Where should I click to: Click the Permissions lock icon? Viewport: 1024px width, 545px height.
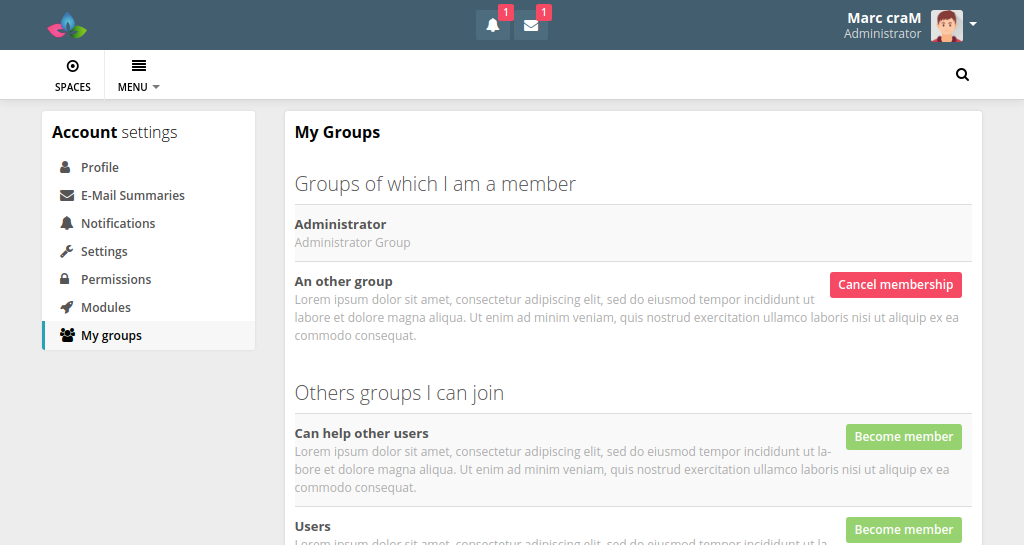[x=66, y=280]
